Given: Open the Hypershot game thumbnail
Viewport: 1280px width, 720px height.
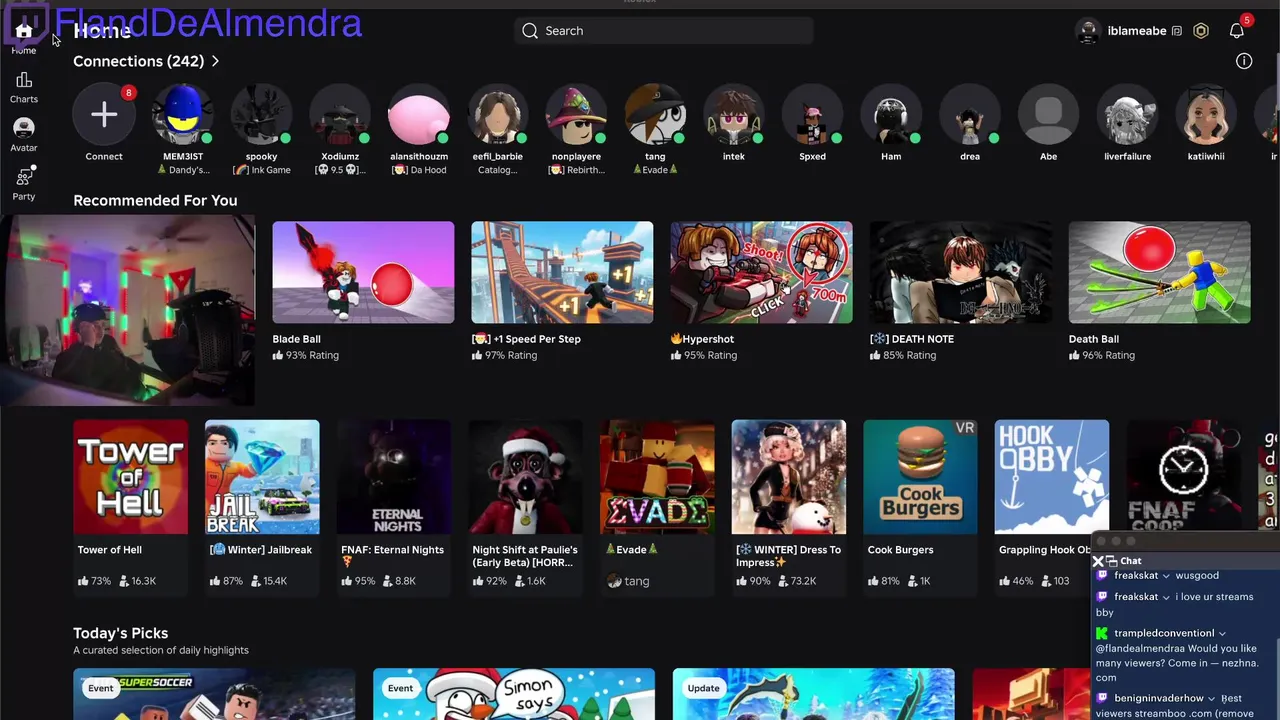Looking at the screenshot, I should click(761, 273).
